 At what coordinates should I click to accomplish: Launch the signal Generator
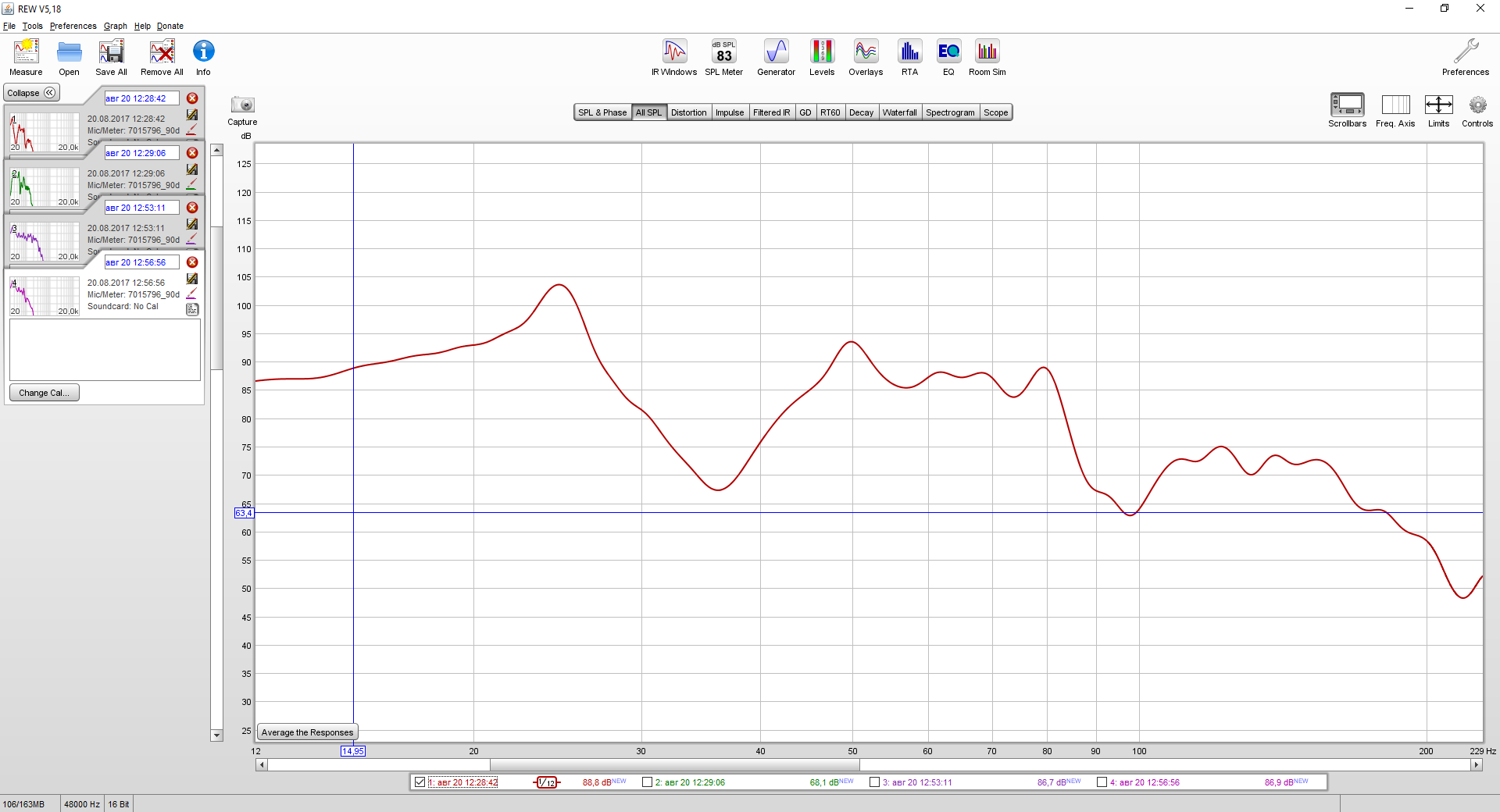[776, 58]
